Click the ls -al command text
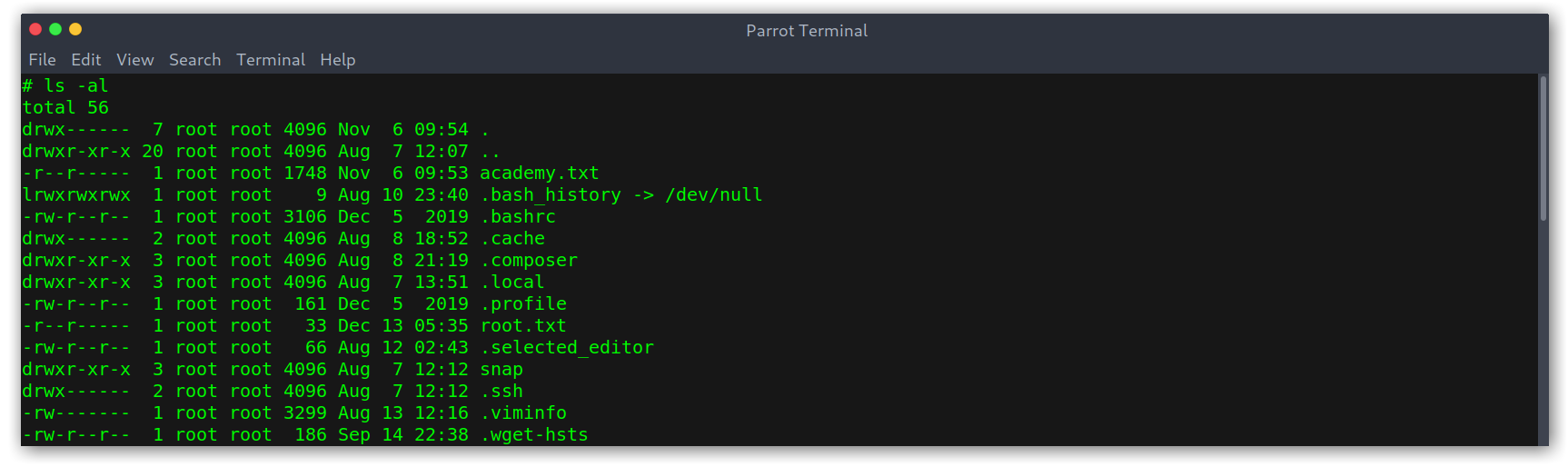This screenshot has height=467, width=1568. click(76, 86)
